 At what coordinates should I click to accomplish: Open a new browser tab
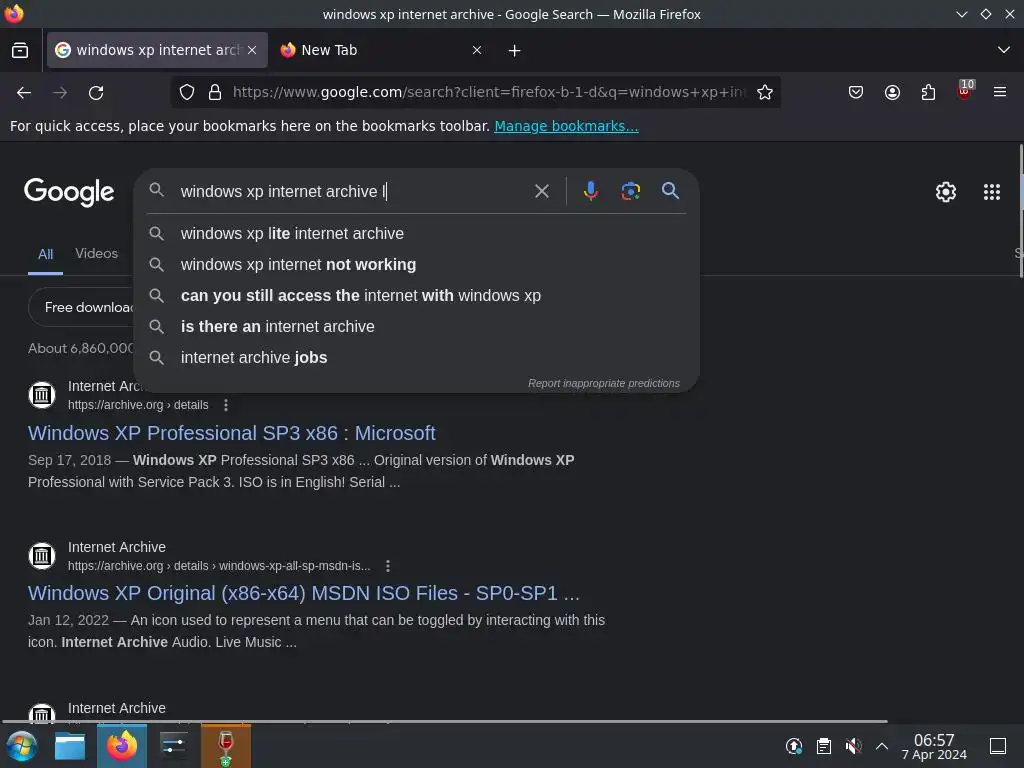pyautogui.click(x=515, y=50)
